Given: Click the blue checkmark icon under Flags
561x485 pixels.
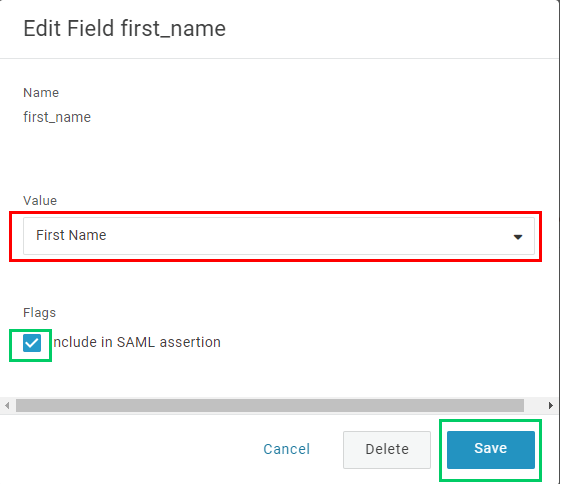Looking at the screenshot, I should click(32, 343).
